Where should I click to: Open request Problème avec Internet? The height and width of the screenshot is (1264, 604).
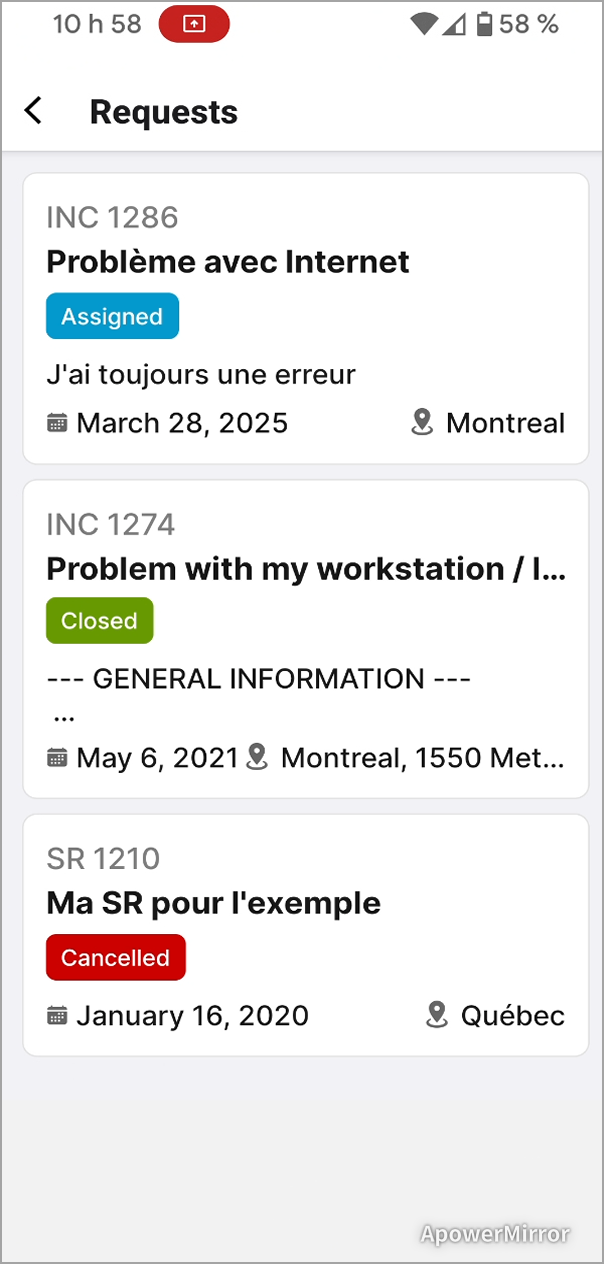[228, 262]
